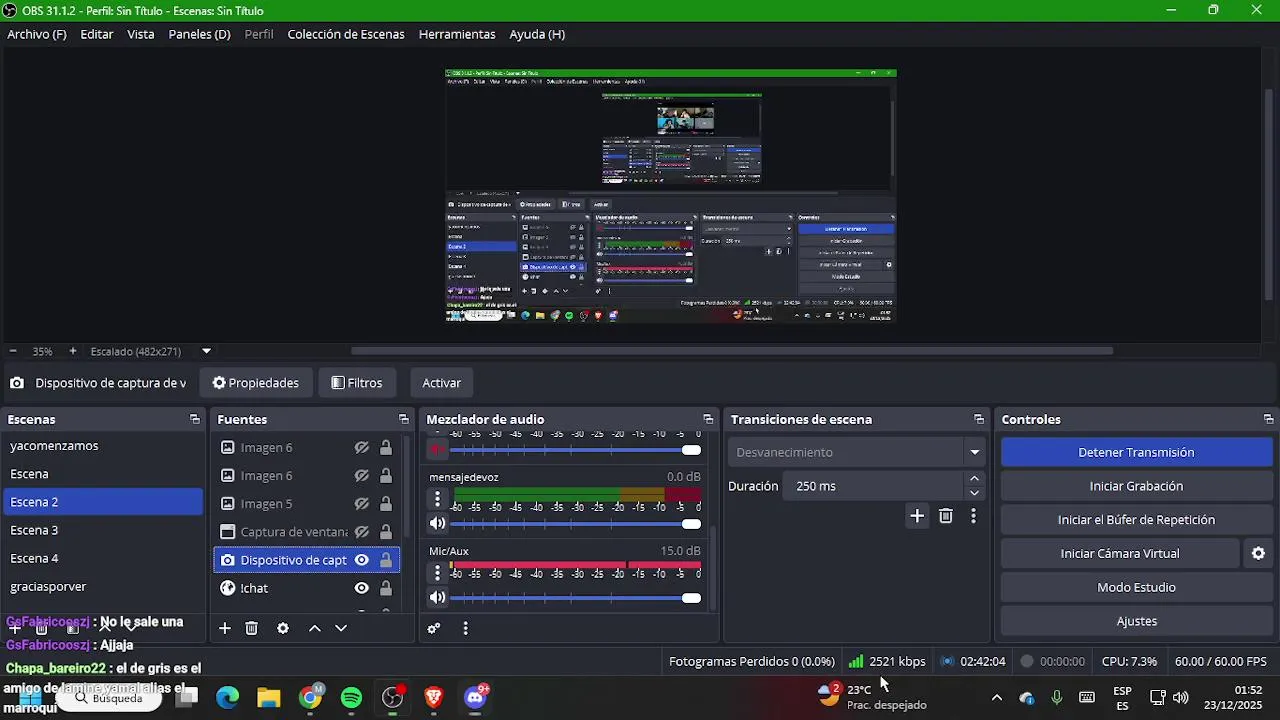Open transition properties three-dots menu

point(973,516)
